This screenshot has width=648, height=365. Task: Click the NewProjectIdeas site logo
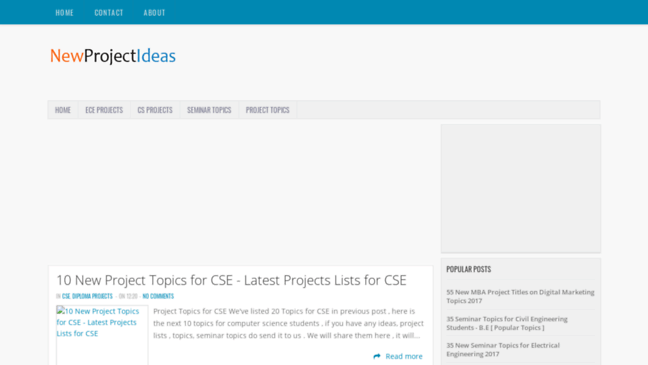[113, 56]
